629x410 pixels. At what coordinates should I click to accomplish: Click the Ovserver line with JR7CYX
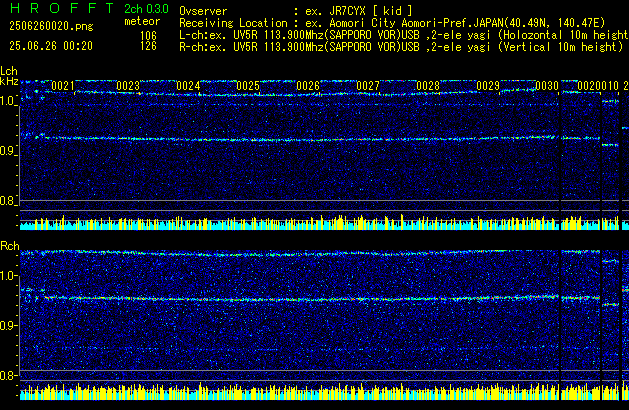tap(296, 11)
